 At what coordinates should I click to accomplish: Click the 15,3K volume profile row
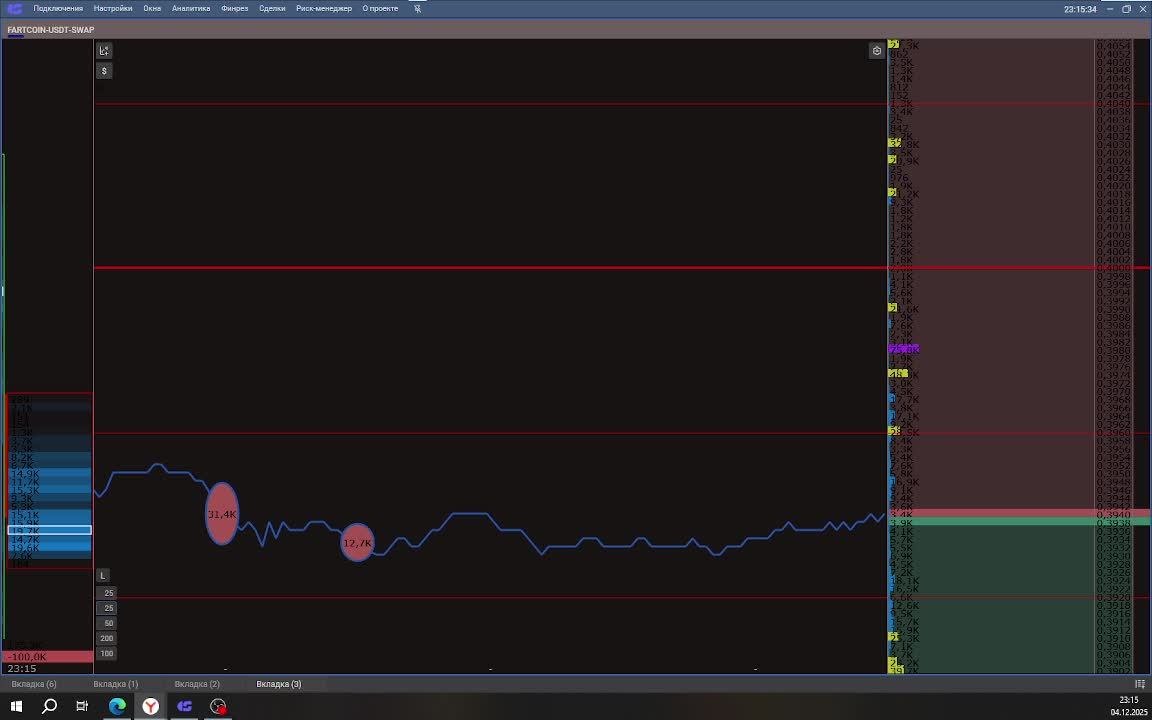click(x=49, y=490)
